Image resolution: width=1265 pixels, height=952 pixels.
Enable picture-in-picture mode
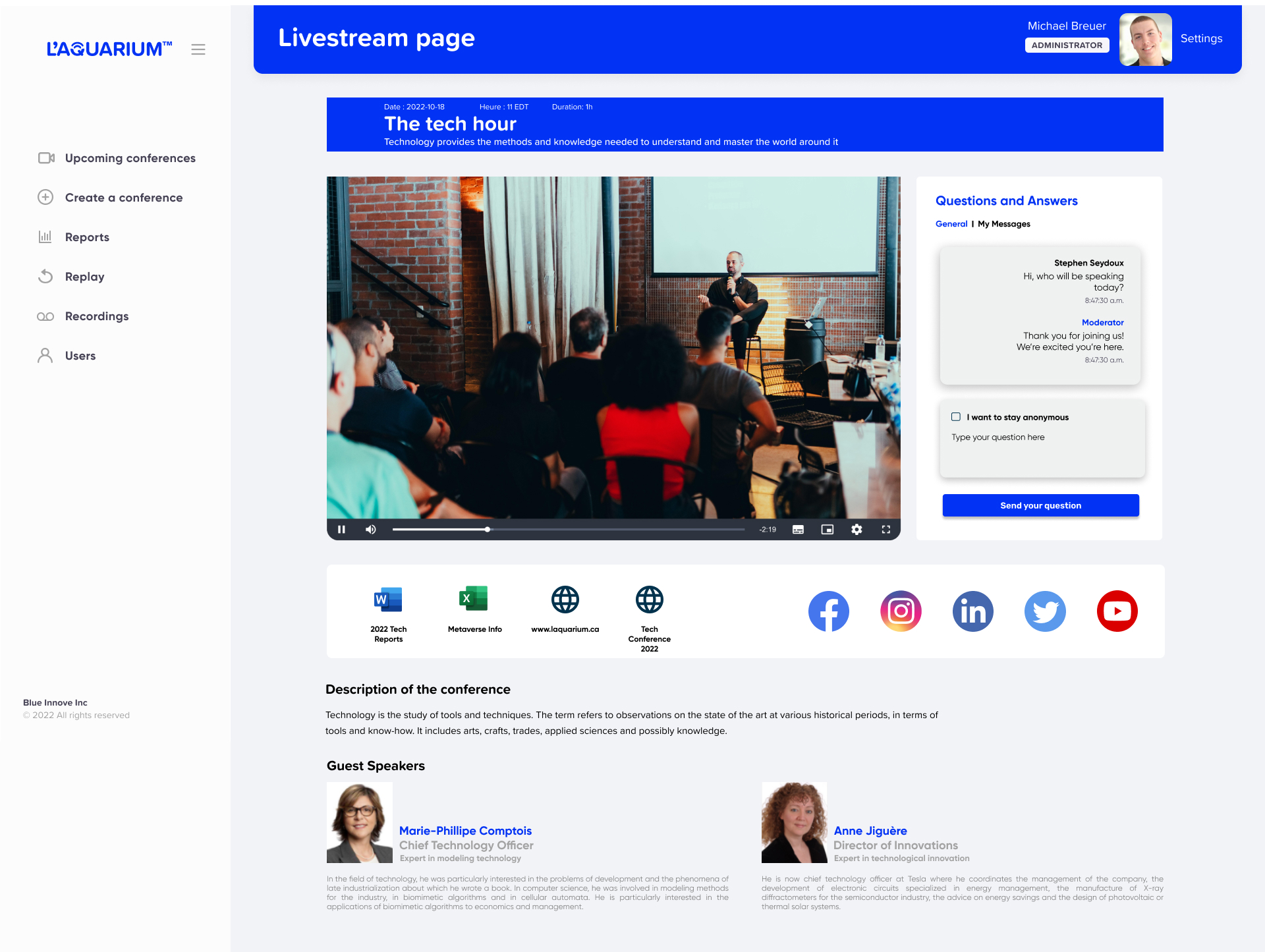[828, 529]
